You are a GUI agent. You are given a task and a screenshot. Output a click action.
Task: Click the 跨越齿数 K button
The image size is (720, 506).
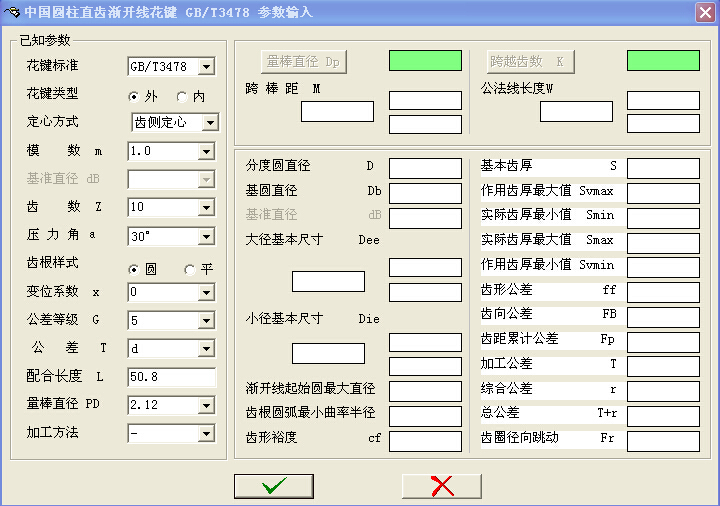point(531,61)
